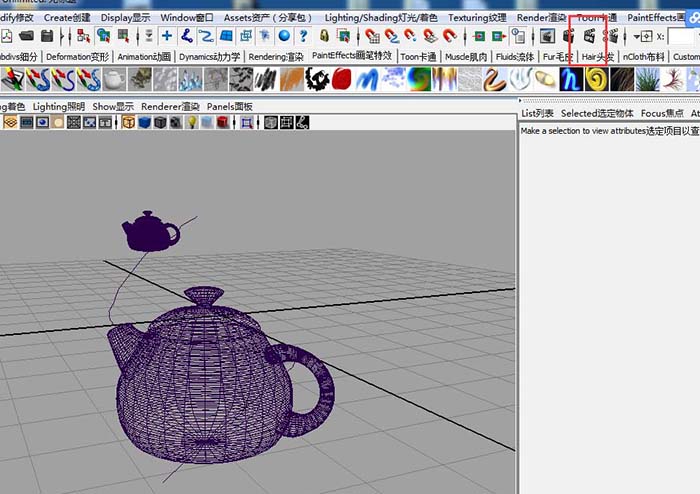Select the blue squiggle paint brush preset

pyautogui.click(x=367, y=79)
